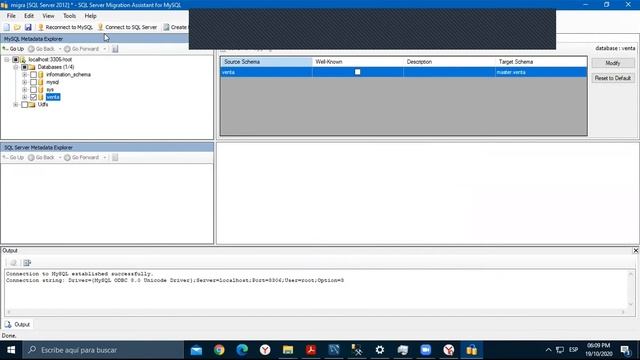Click the Create Report toolbar item
Viewport: 640px width, 360px height.
pos(176,27)
